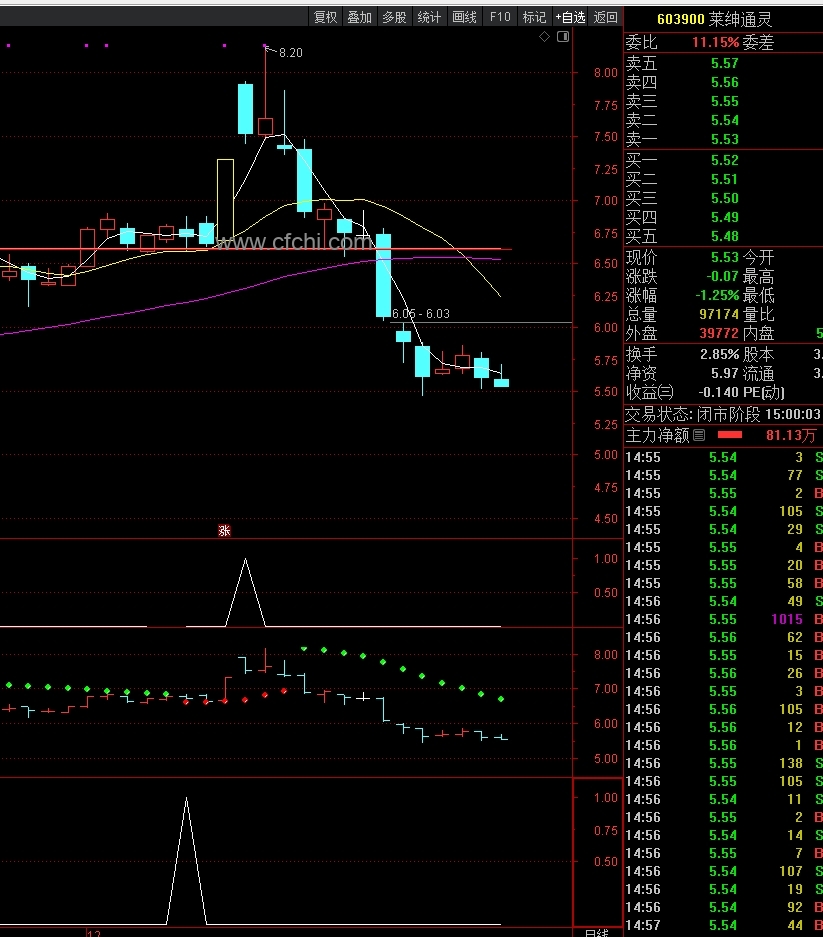The image size is (823, 937).
Task: Click the 卖三 quote 5.55
Action: (724, 102)
